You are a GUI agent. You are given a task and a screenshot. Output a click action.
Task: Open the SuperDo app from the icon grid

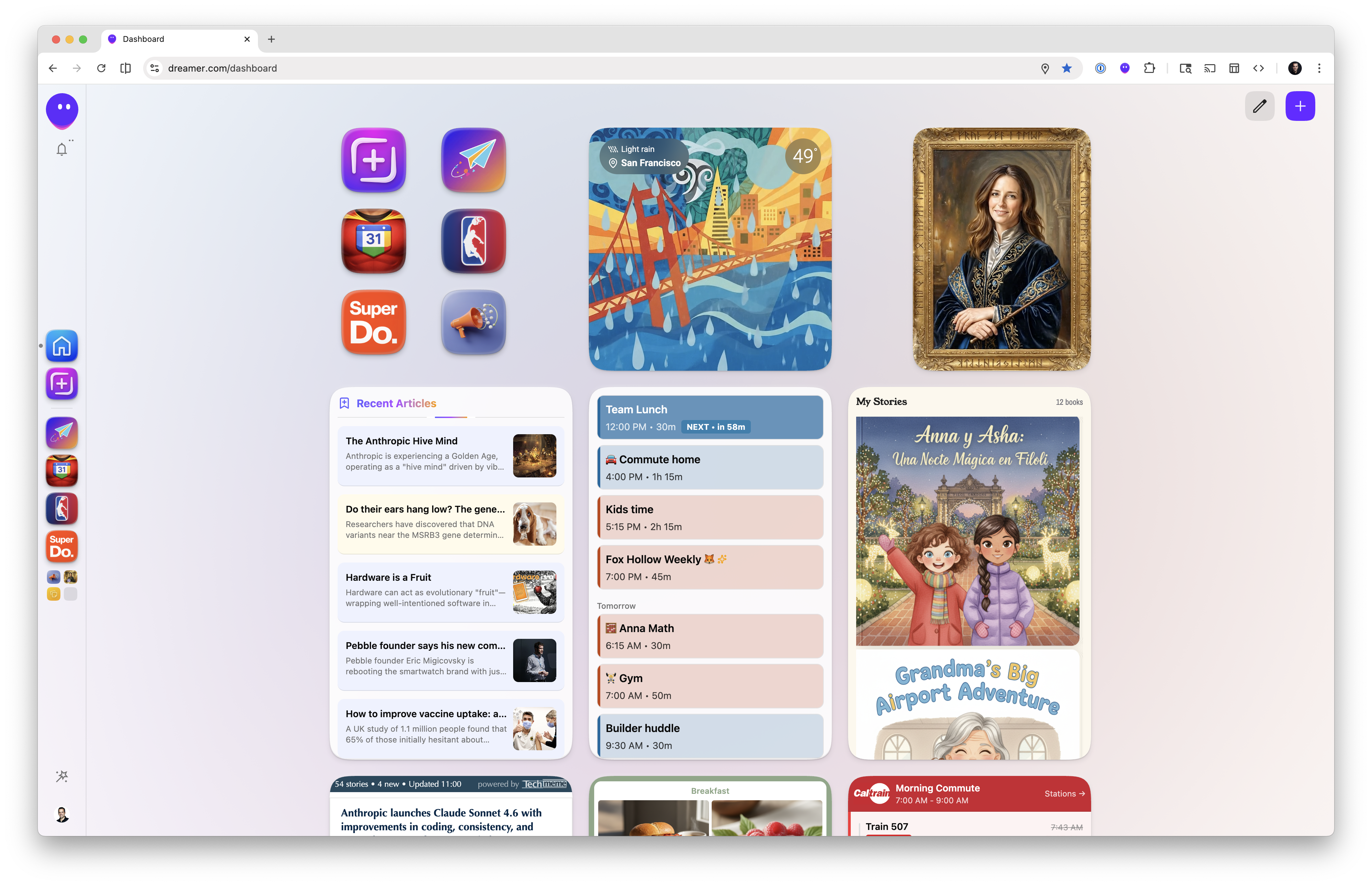point(373,322)
